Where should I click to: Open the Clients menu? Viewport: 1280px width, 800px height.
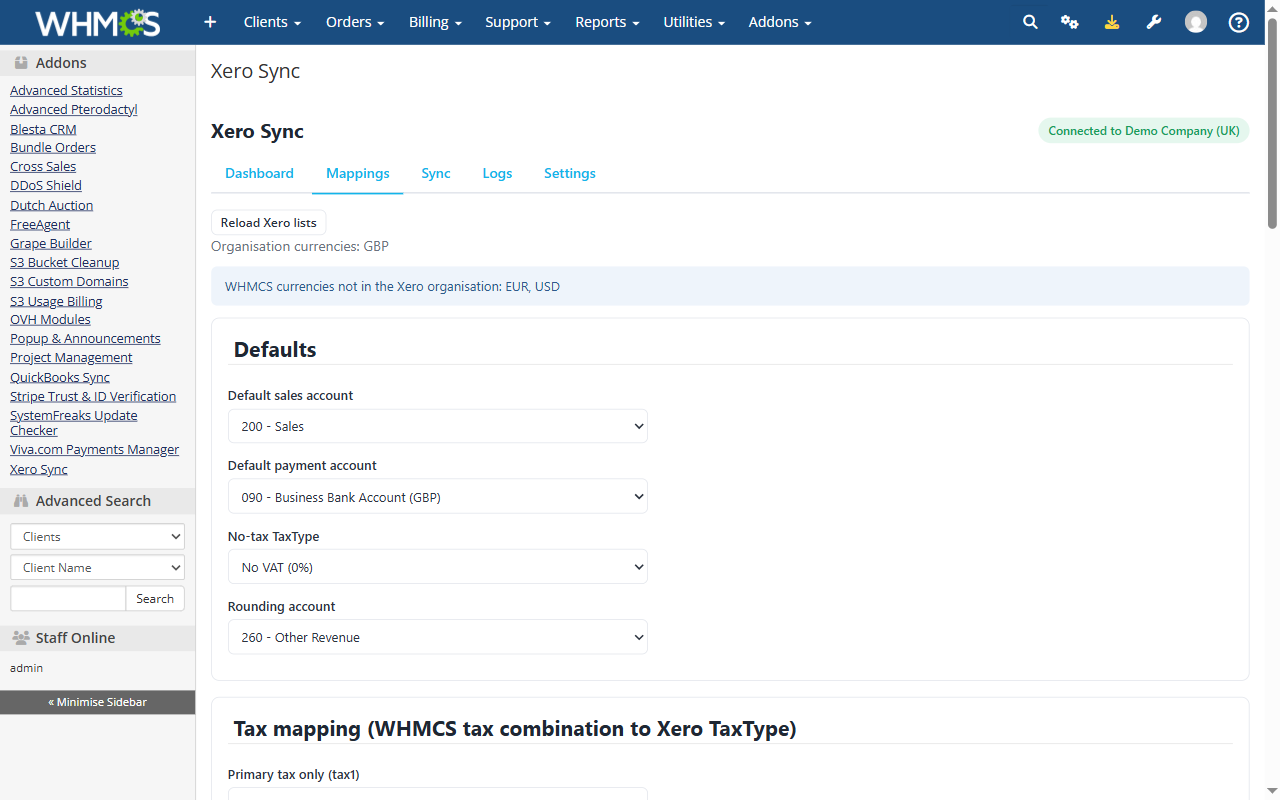tap(272, 22)
